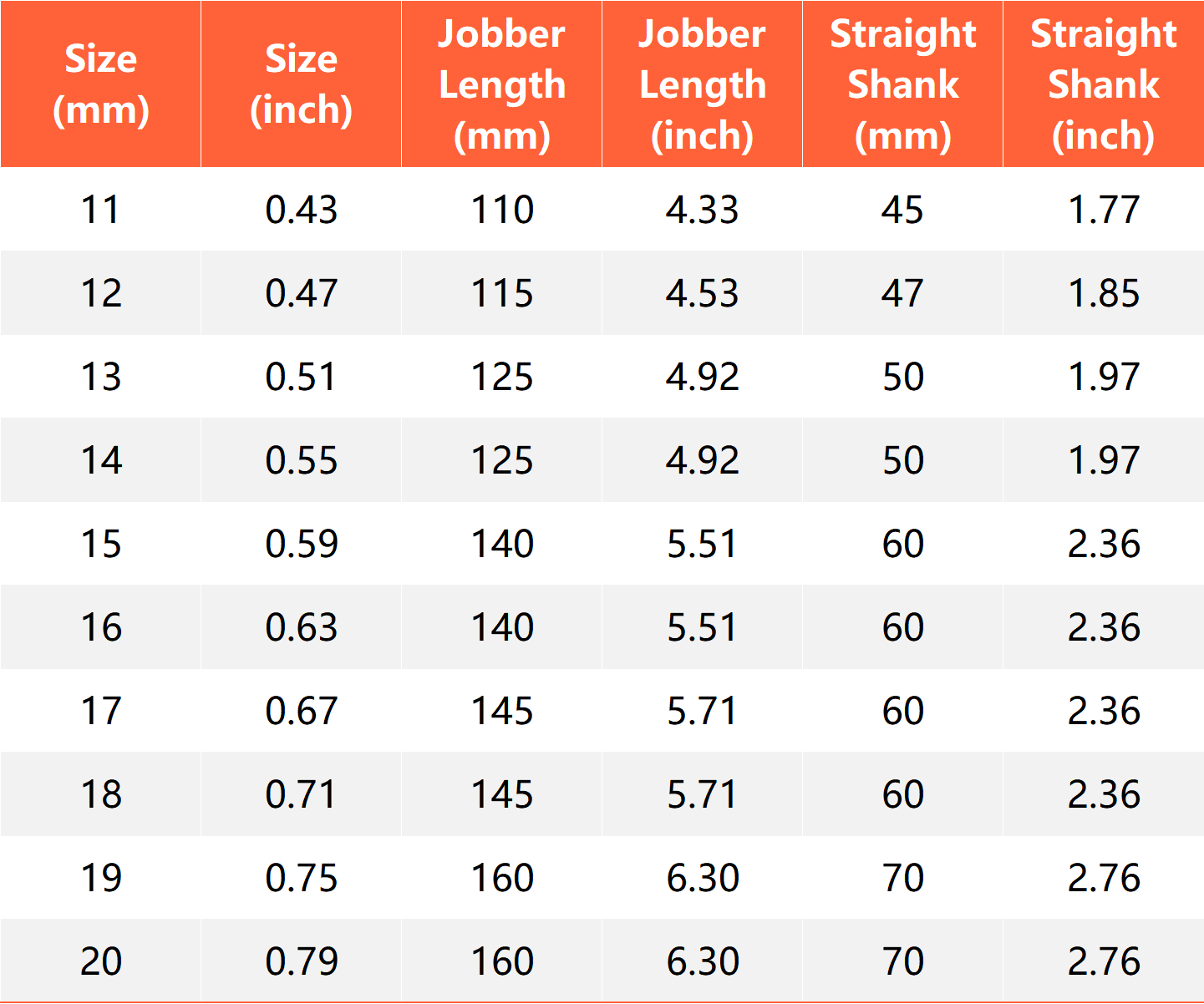This screenshot has height=1004, width=1204.
Task: Click the 'Straight Shank (inch)' header
Action: [x=1103, y=84]
